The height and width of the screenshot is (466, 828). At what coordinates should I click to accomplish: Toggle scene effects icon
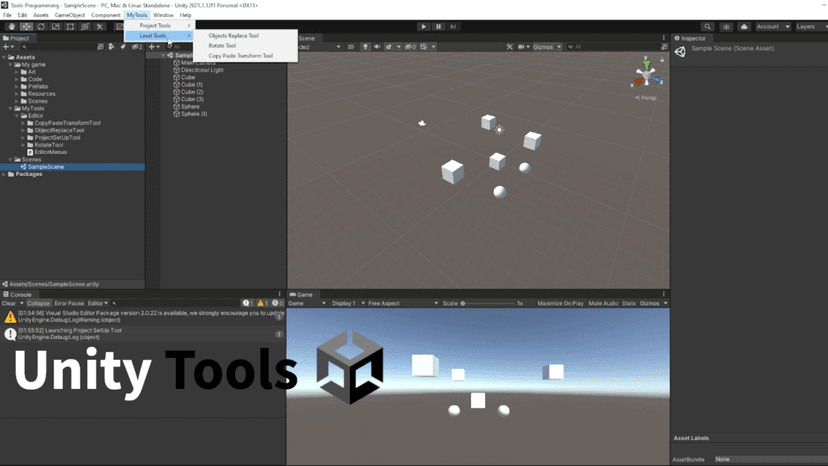point(389,46)
